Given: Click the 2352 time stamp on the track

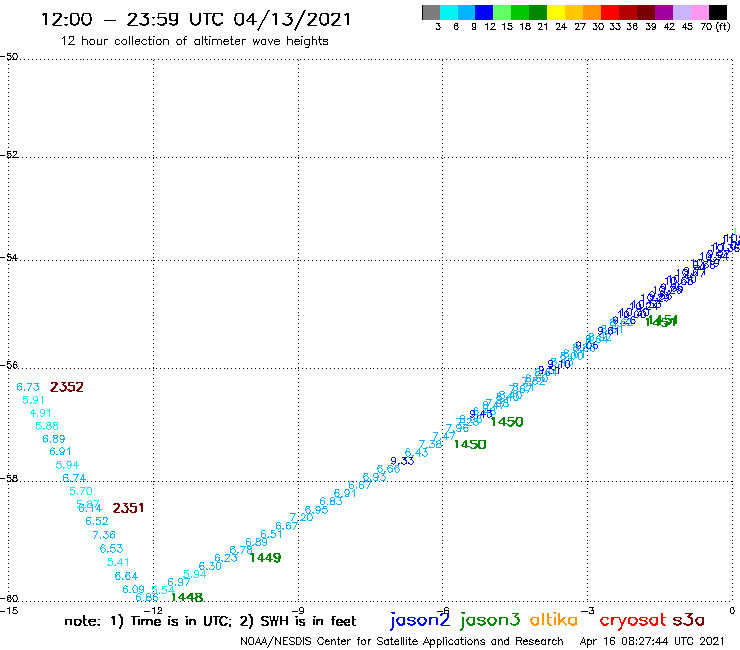Looking at the screenshot, I should (67, 387).
